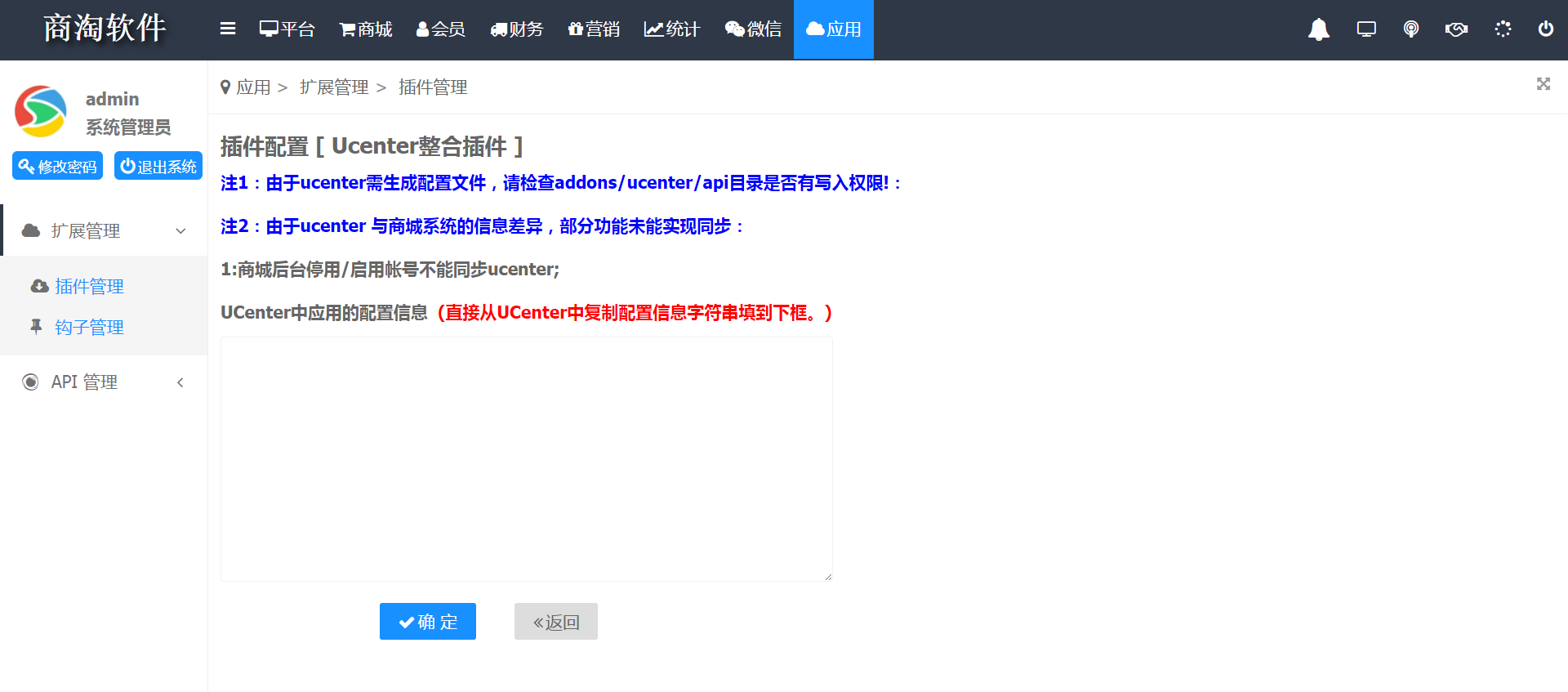
Task: Click the 退出系统 exit system button
Action: tap(158, 166)
